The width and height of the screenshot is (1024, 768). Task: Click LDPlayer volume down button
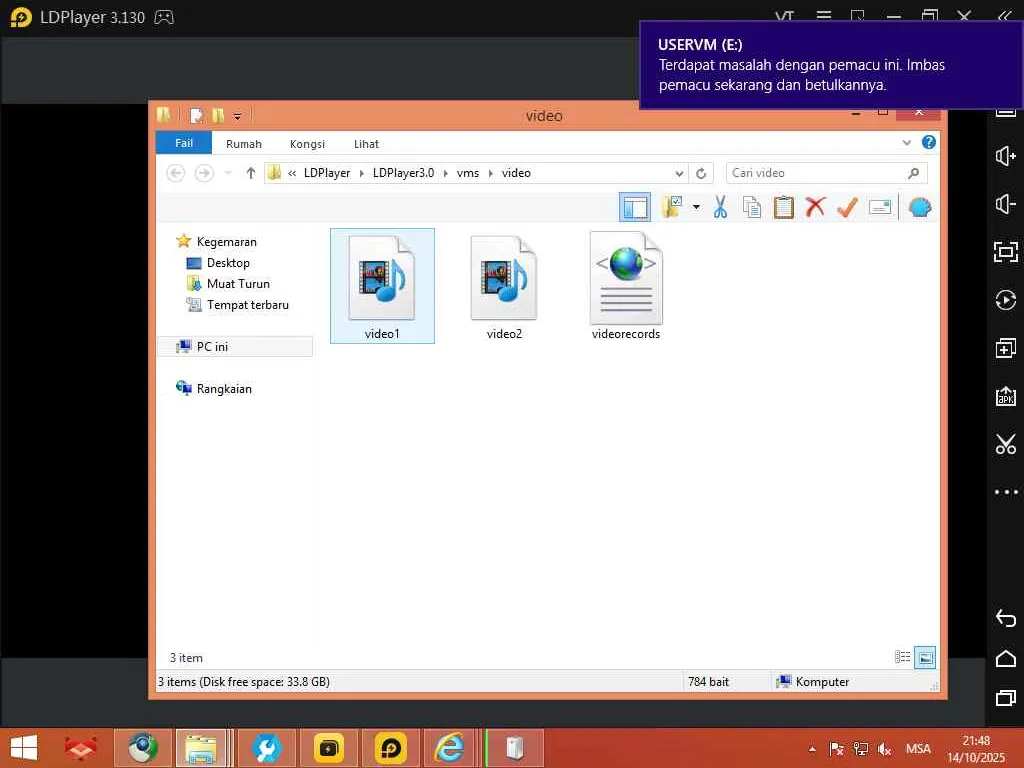(1005, 204)
